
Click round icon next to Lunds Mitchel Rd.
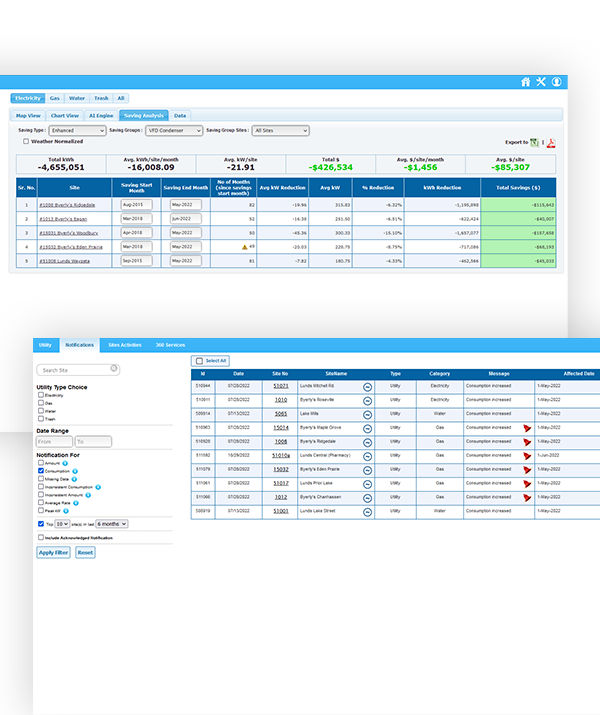click(x=367, y=386)
